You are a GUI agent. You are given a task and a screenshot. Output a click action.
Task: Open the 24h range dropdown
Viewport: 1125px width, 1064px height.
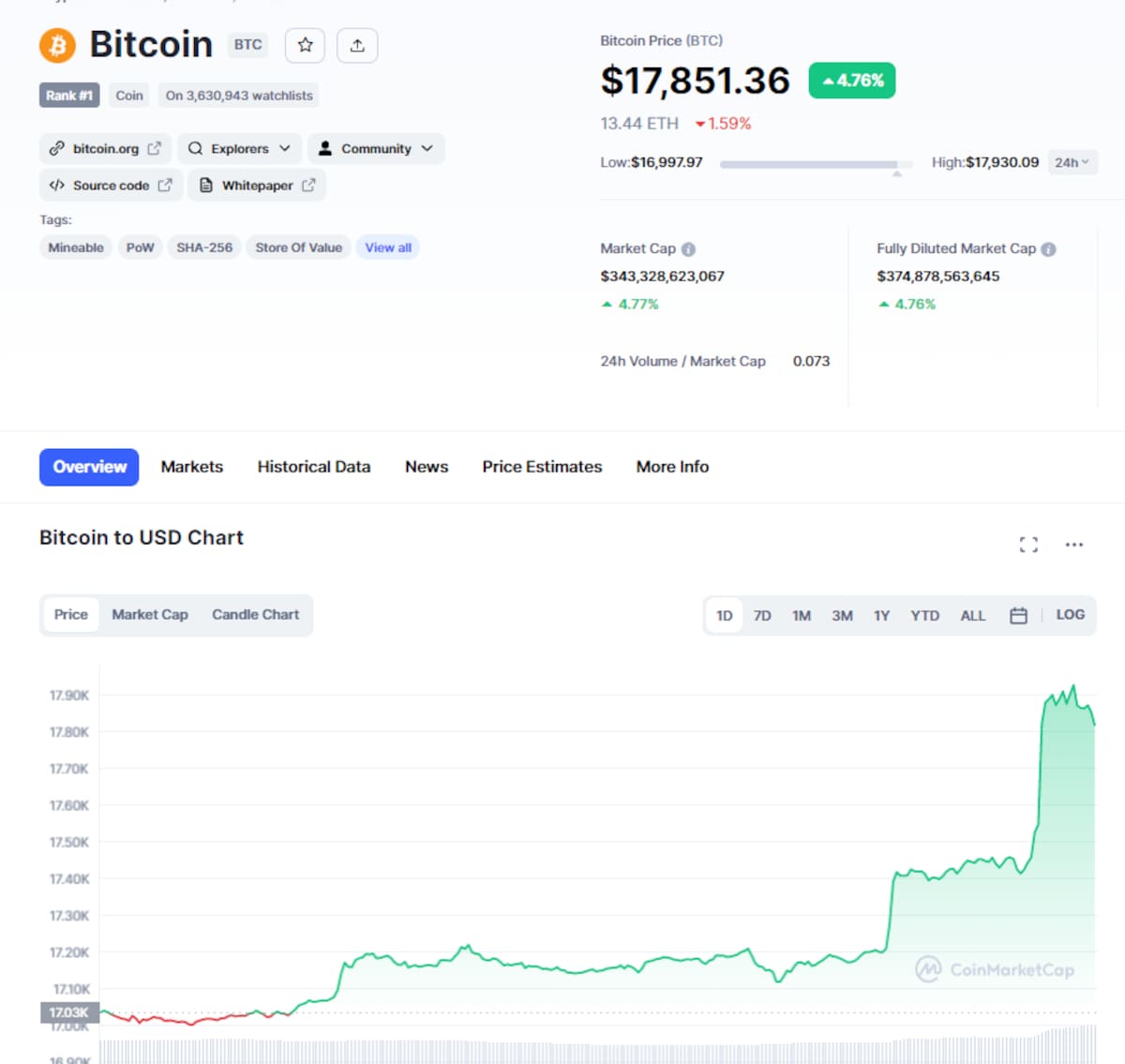coord(1072,163)
